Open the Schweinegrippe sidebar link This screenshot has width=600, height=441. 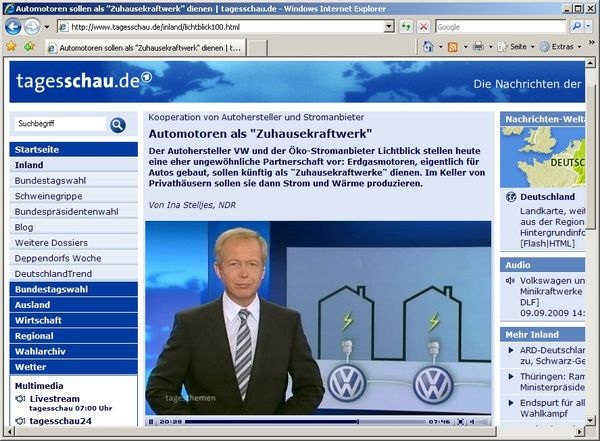coord(50,196)
